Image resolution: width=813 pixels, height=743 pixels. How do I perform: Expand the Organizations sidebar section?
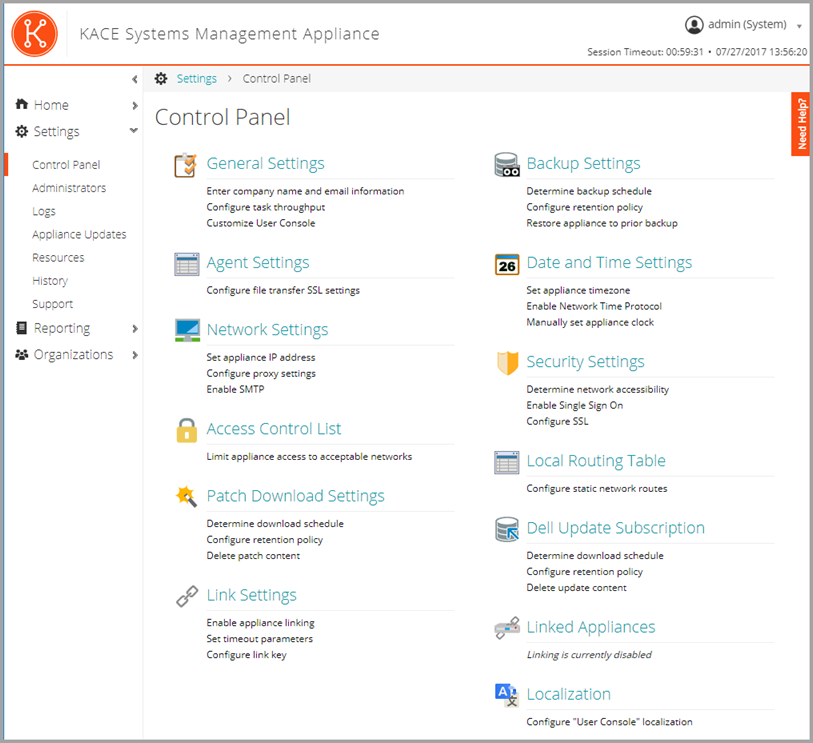(x=134, y=355)
